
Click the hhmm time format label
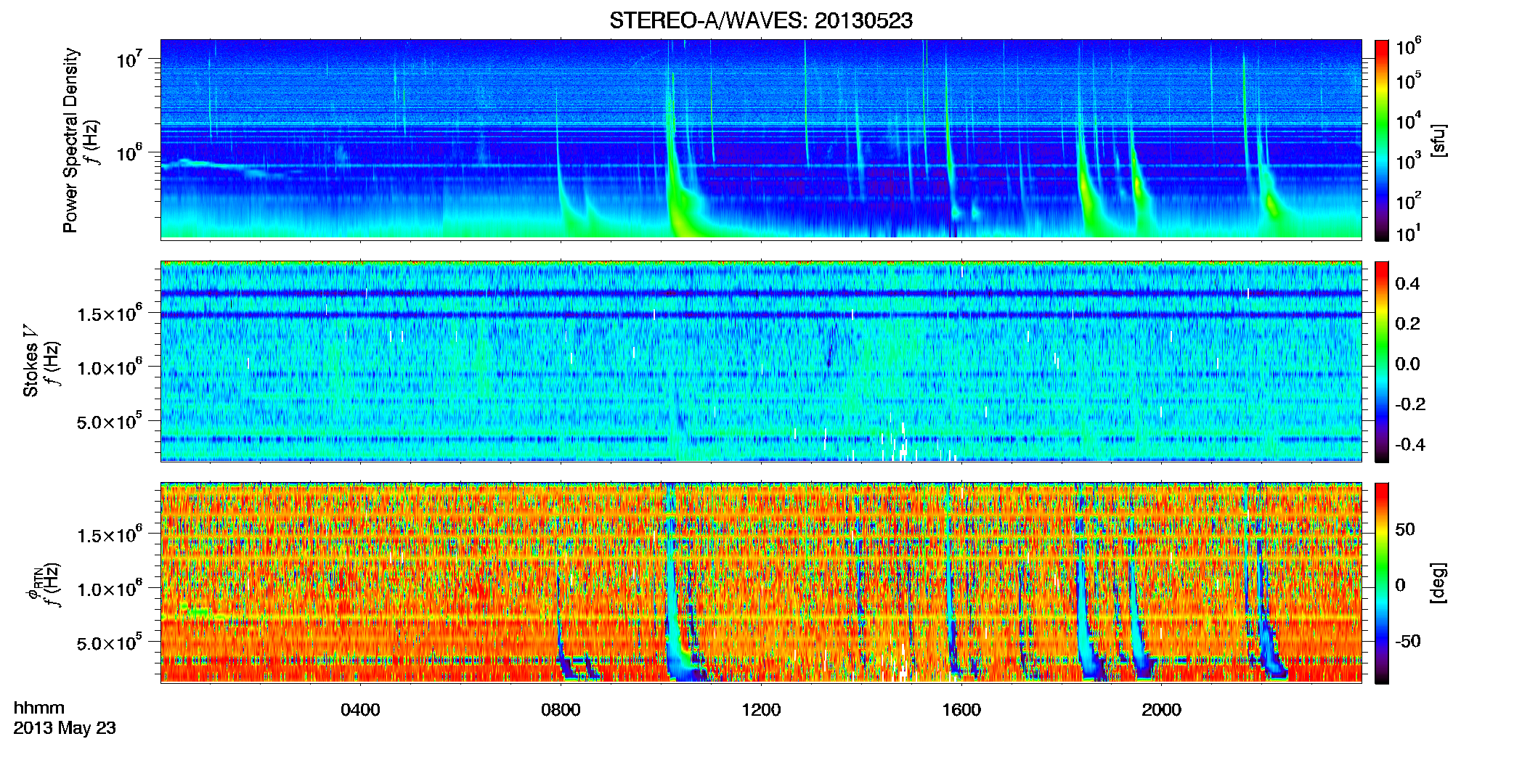click(x=38, y=708)
